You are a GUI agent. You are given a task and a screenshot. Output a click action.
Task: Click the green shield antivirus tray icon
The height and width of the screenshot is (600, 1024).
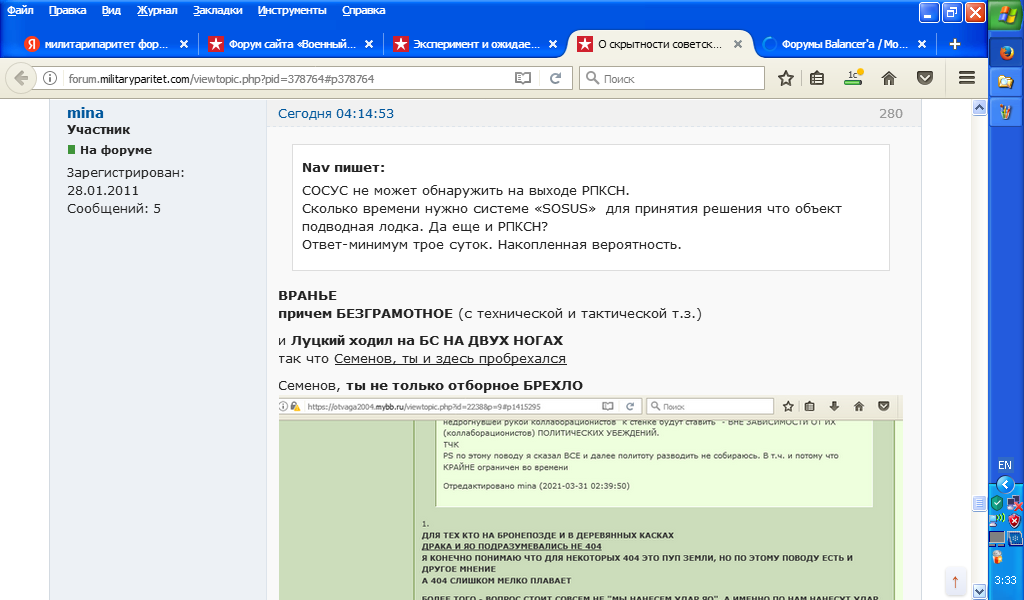point(997,503)
